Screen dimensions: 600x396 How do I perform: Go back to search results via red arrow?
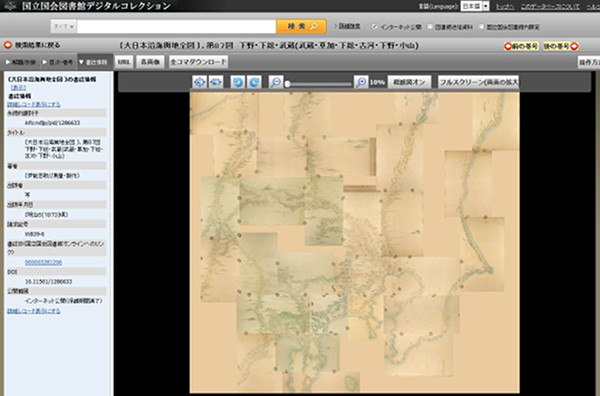[x=8, y=45]
